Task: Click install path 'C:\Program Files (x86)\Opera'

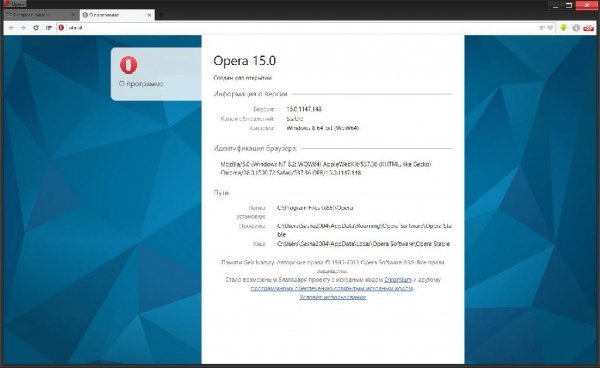Action: (x=315, y=208)
